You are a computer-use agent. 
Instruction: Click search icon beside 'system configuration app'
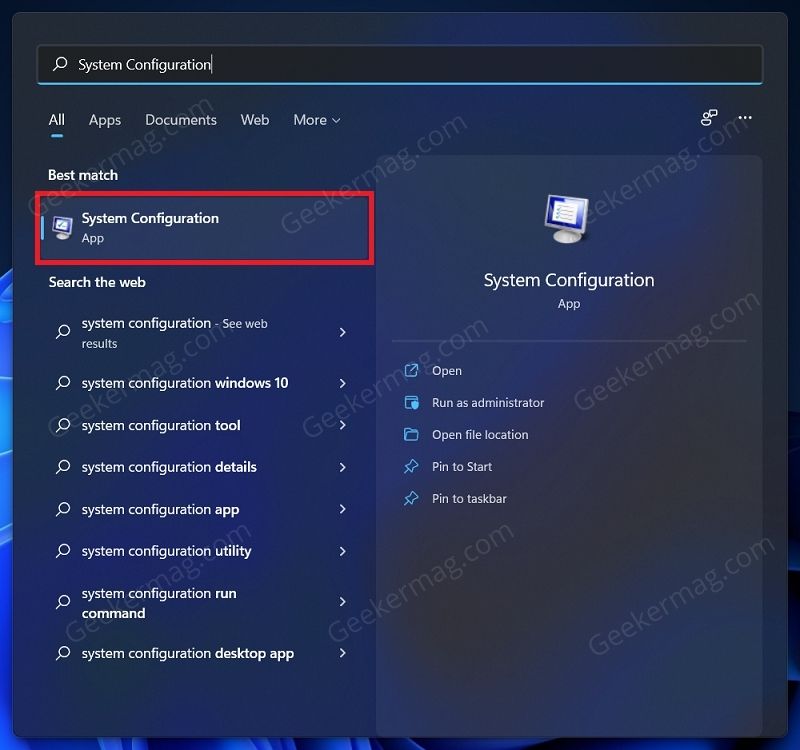click(63, 509)
